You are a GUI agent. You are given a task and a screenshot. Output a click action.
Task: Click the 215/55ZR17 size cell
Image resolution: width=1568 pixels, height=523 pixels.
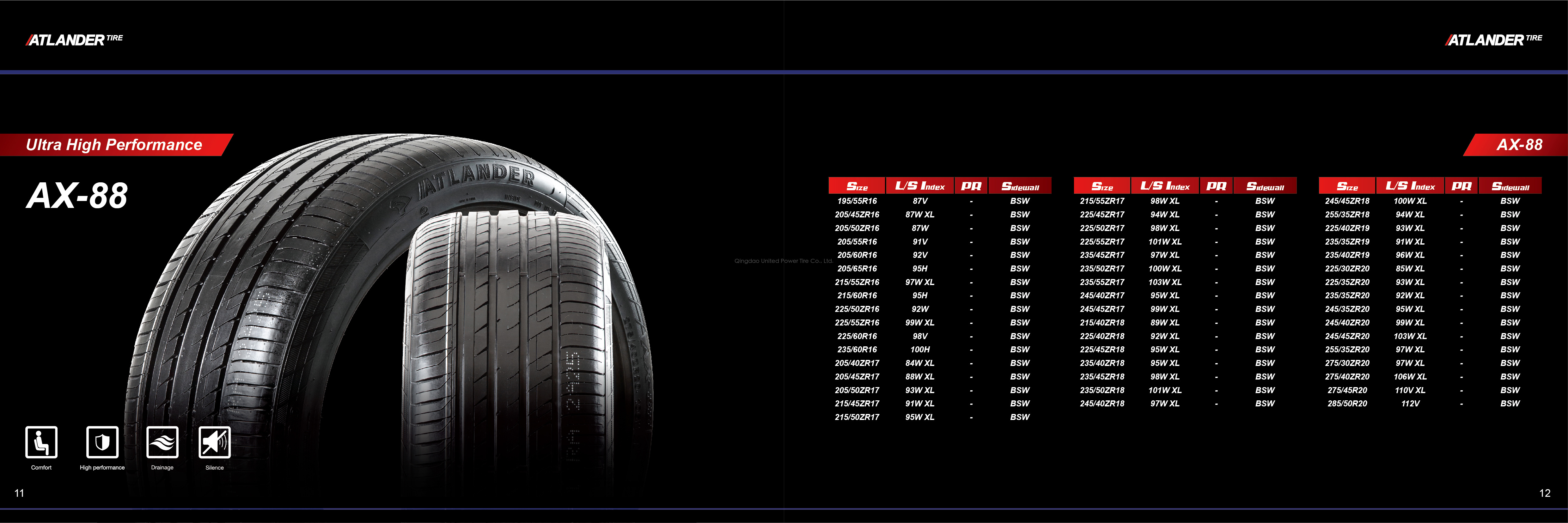click(x=1102, y=201)
